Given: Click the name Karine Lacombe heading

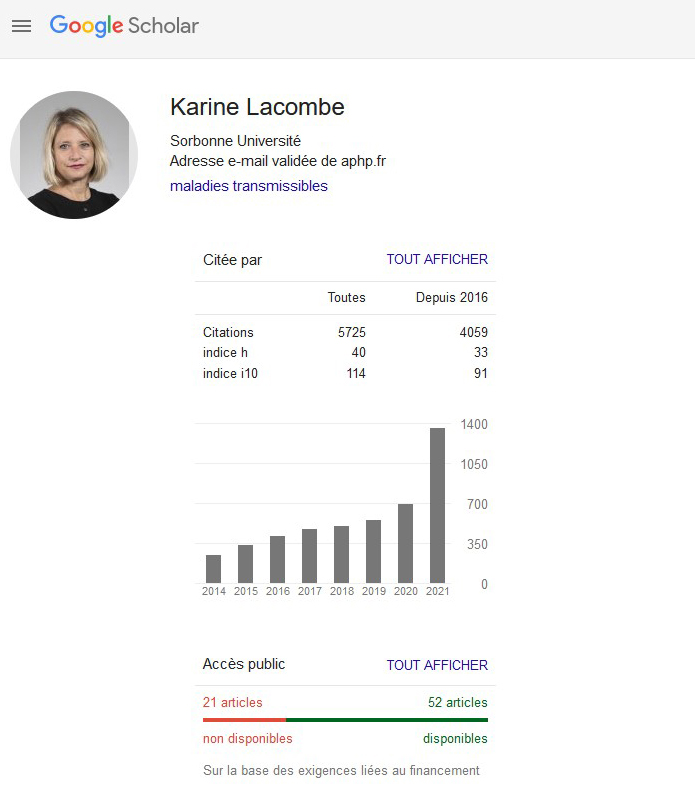Looking at the screenshot, I should click(257, 107).
